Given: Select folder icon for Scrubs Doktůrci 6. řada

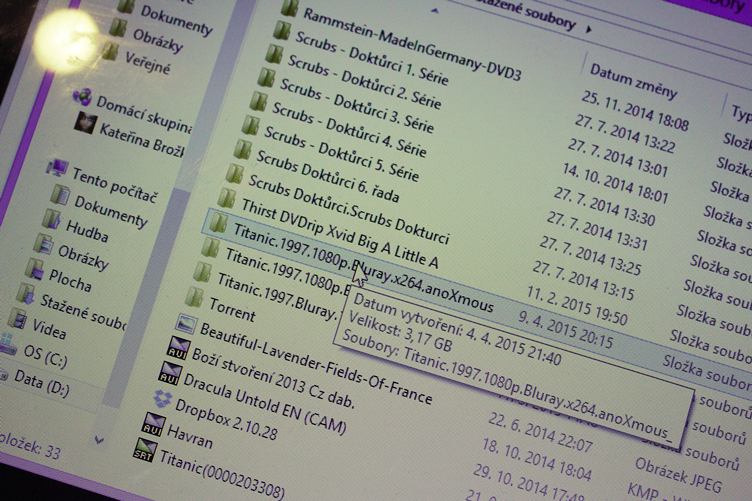Looking at the screenshot, I should (242, 150).
